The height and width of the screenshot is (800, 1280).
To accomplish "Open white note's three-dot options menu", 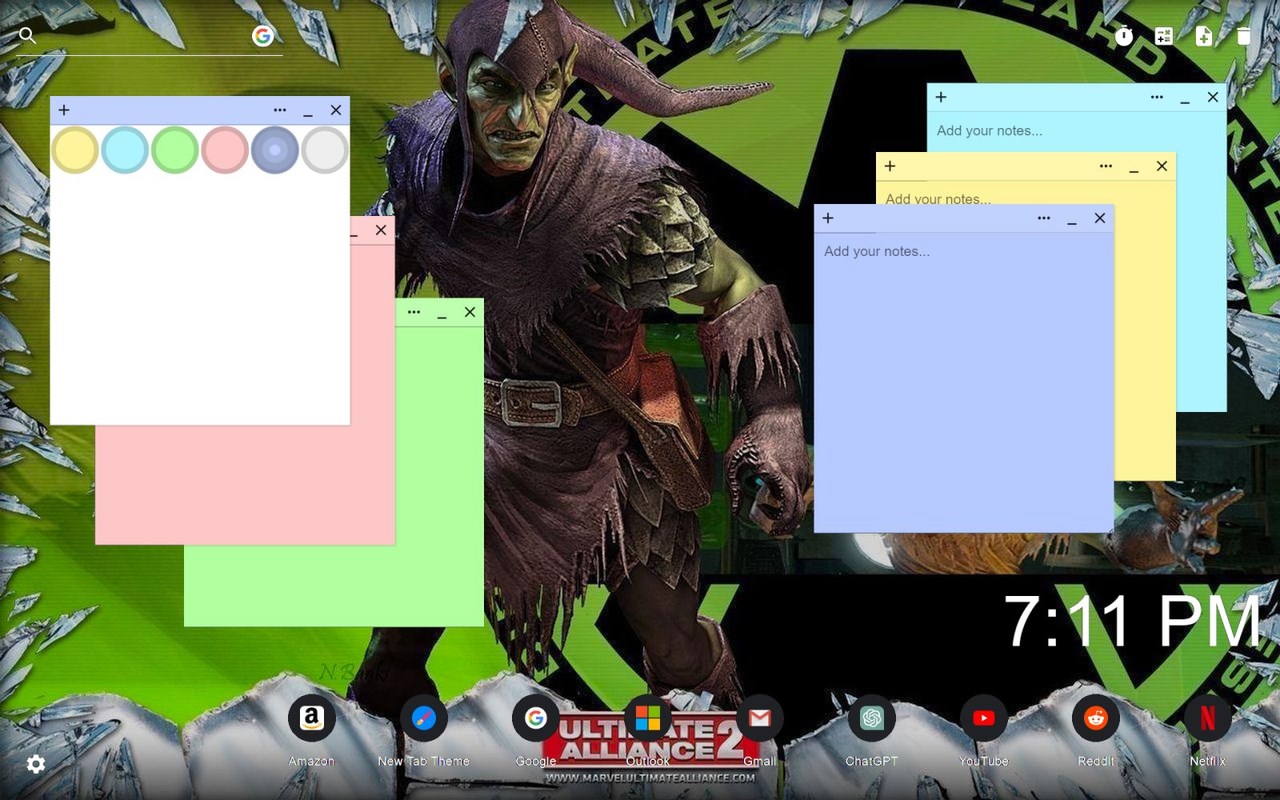I will pyautogui.click(x=280, y=110).
